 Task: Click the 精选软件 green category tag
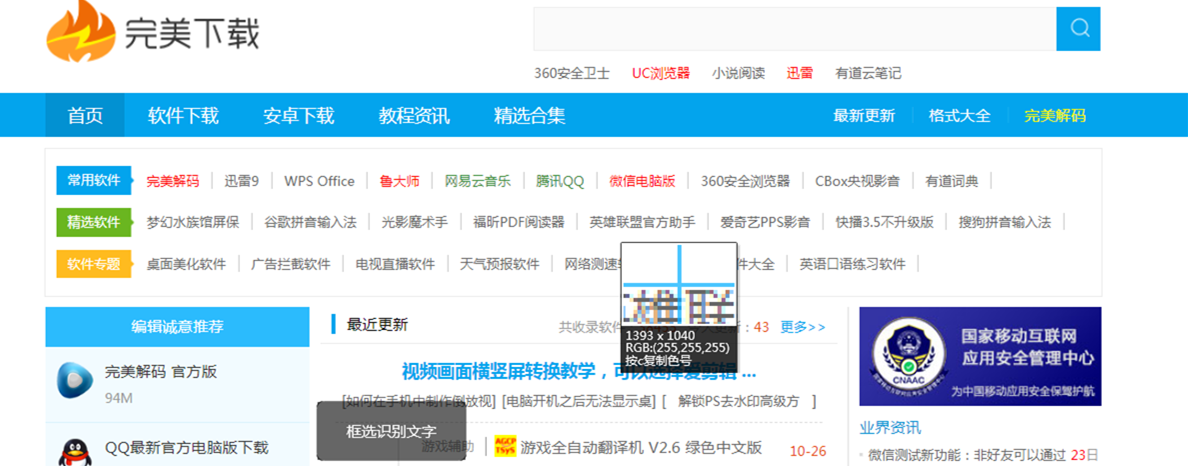coord(94,222)
